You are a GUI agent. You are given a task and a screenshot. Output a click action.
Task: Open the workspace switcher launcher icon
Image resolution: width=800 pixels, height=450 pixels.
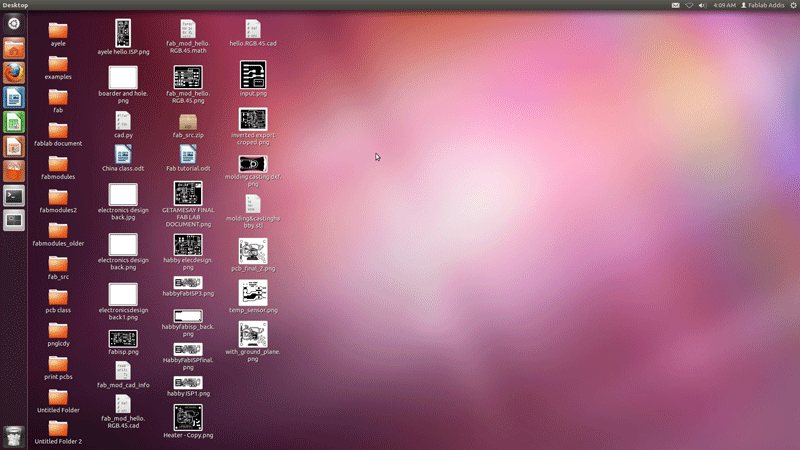14,220
